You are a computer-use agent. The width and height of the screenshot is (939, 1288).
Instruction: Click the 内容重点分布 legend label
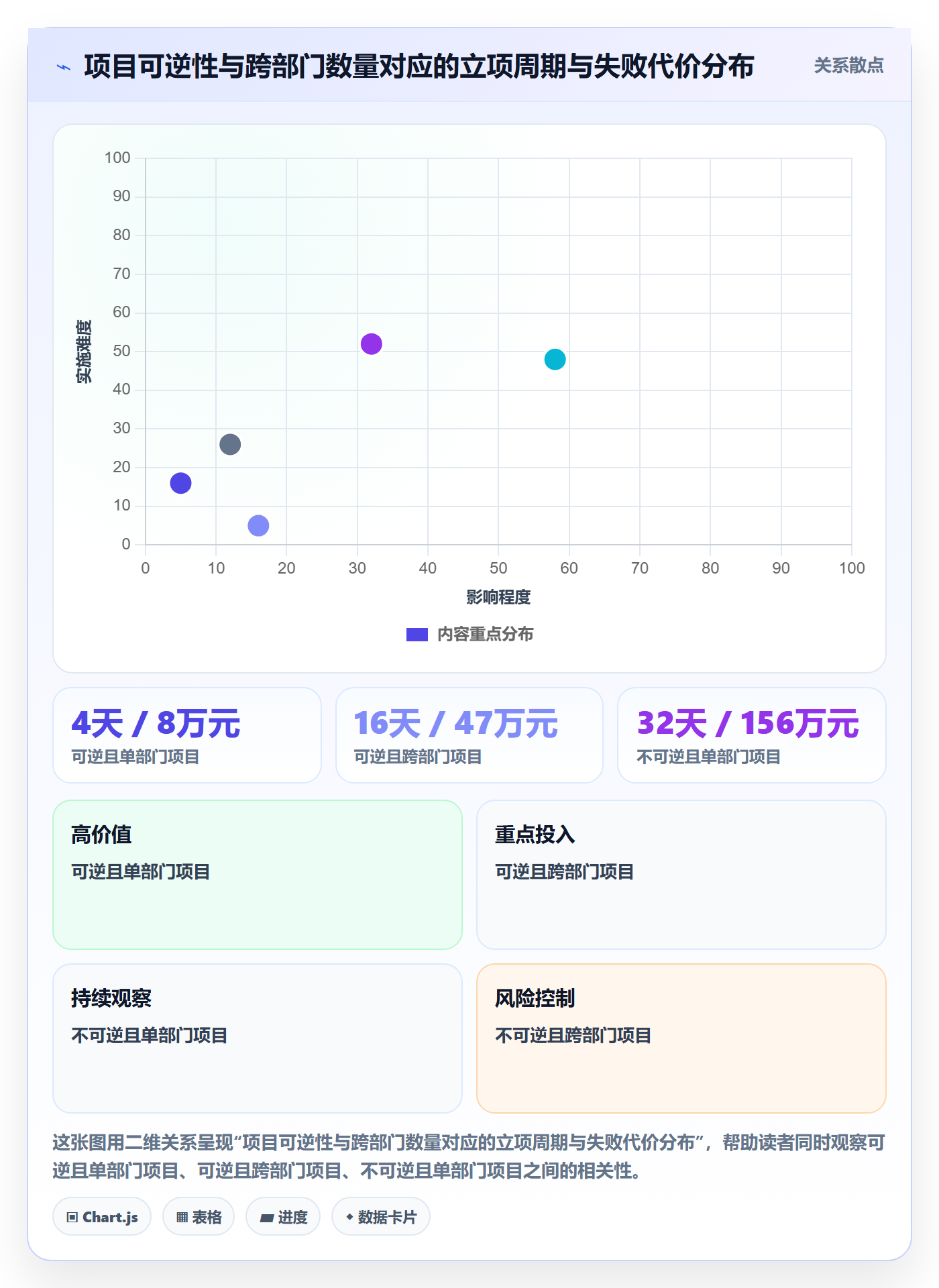tap(485, 635)
